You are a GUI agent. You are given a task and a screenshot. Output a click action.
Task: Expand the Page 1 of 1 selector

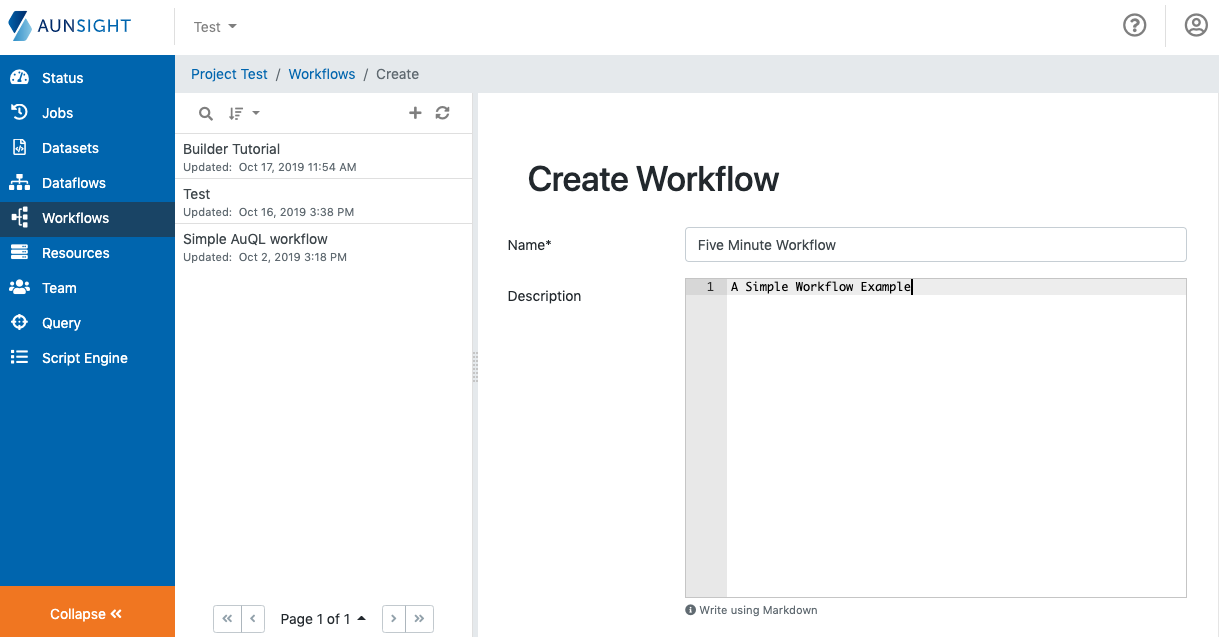(x=323, y=618)
